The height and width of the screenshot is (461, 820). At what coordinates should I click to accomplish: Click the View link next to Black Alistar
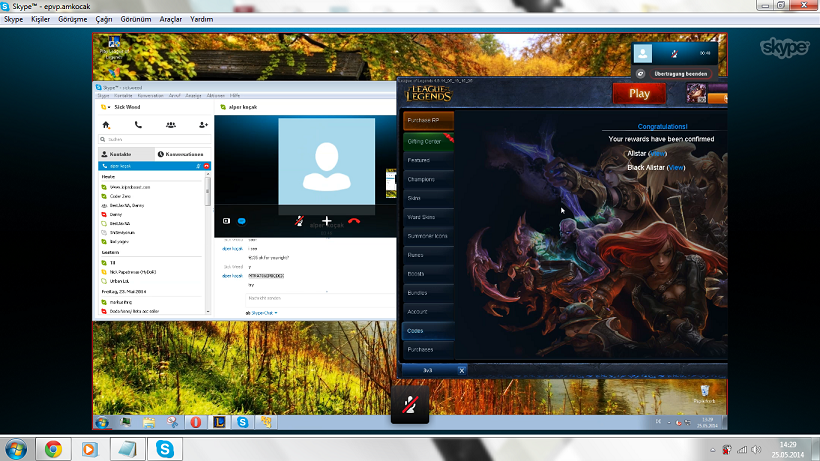[676, 168]
